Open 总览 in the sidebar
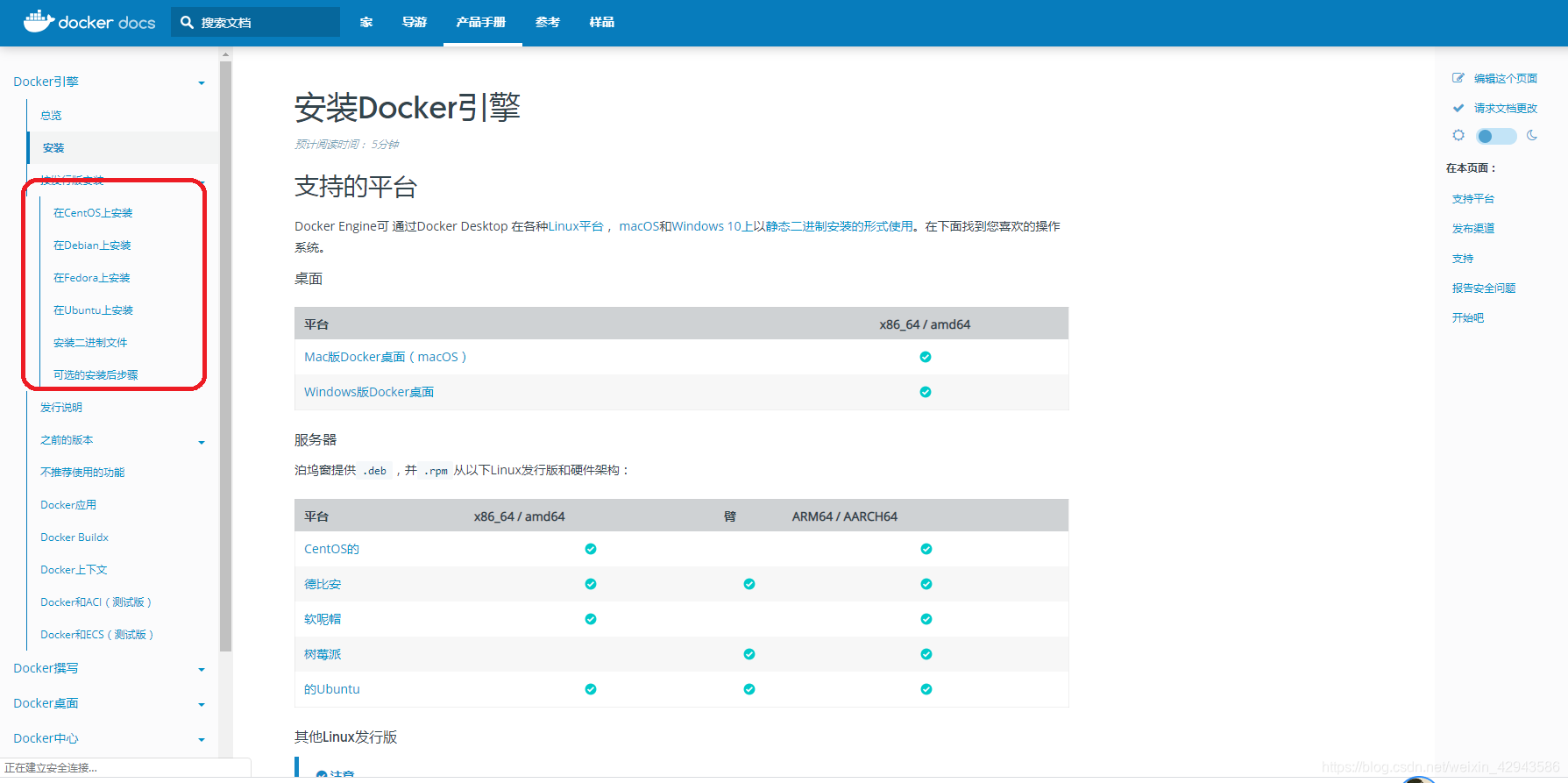The height and width of the screenshot is (783, 1568). (x=51, y=116)
